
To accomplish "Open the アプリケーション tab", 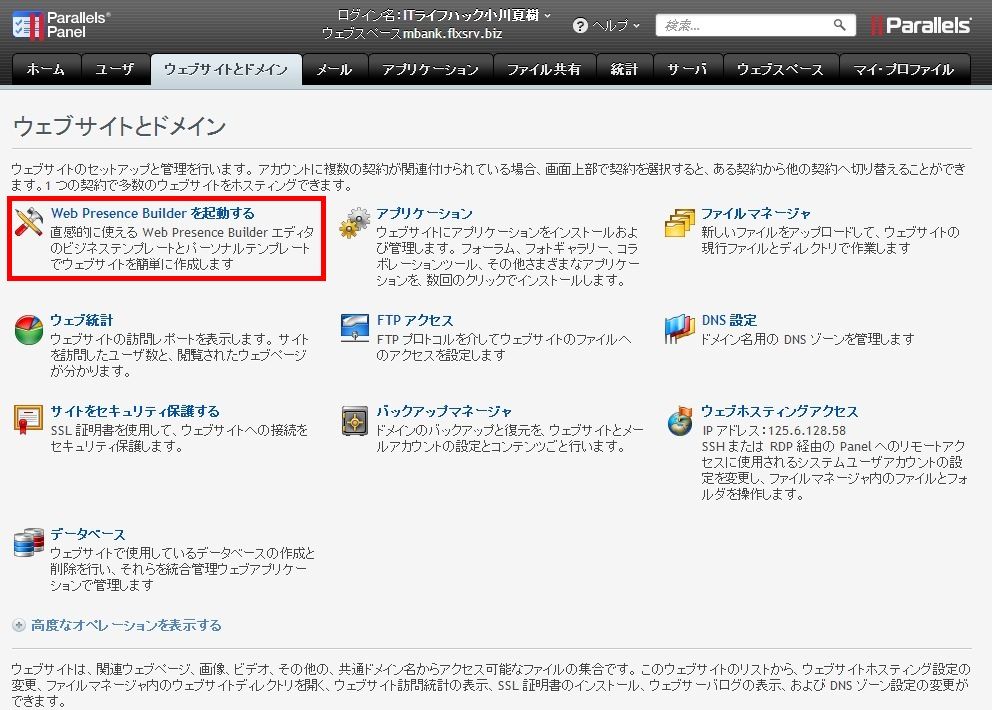I will pos(430,69).
